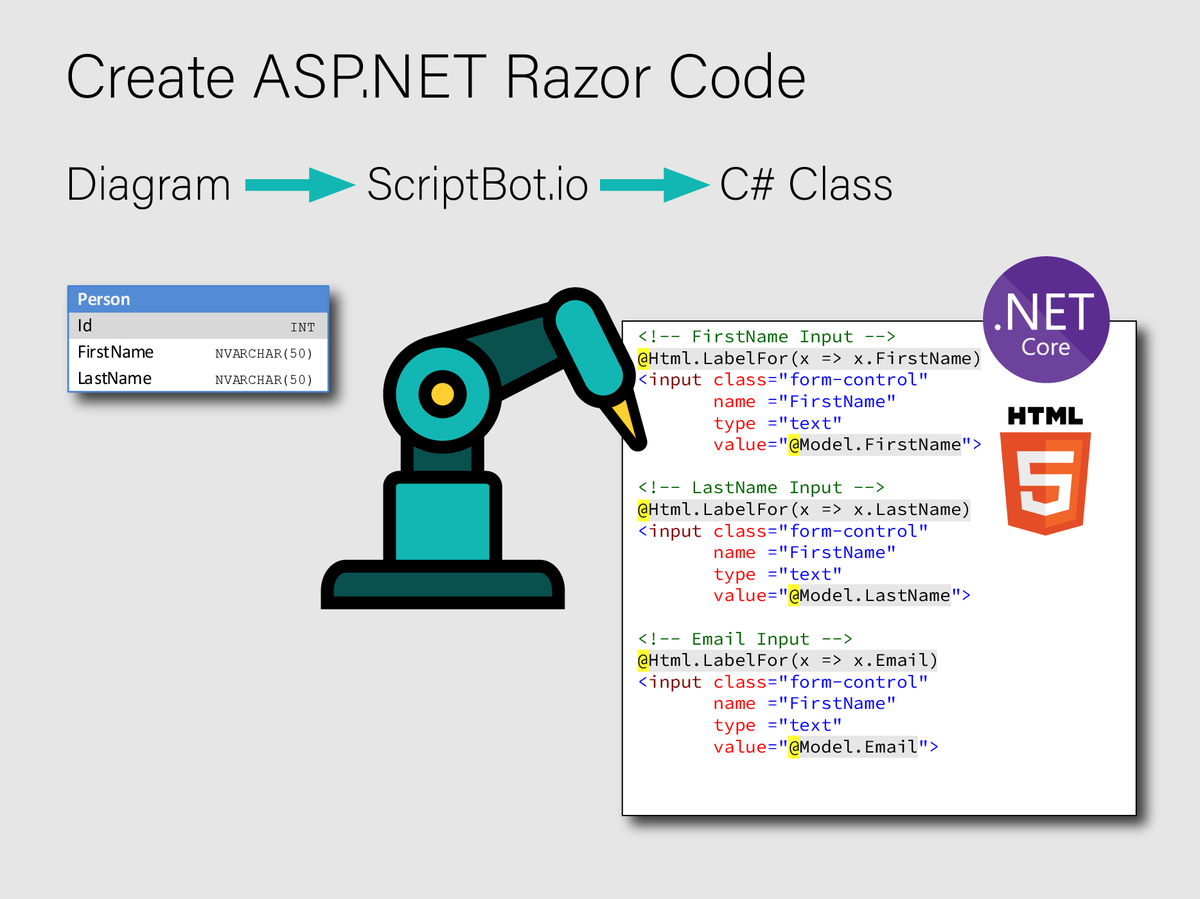Image resolution: width=1200 pixels, height=899 pixels.
Task: Click the Diagram label
Action: tap(147, 184)
